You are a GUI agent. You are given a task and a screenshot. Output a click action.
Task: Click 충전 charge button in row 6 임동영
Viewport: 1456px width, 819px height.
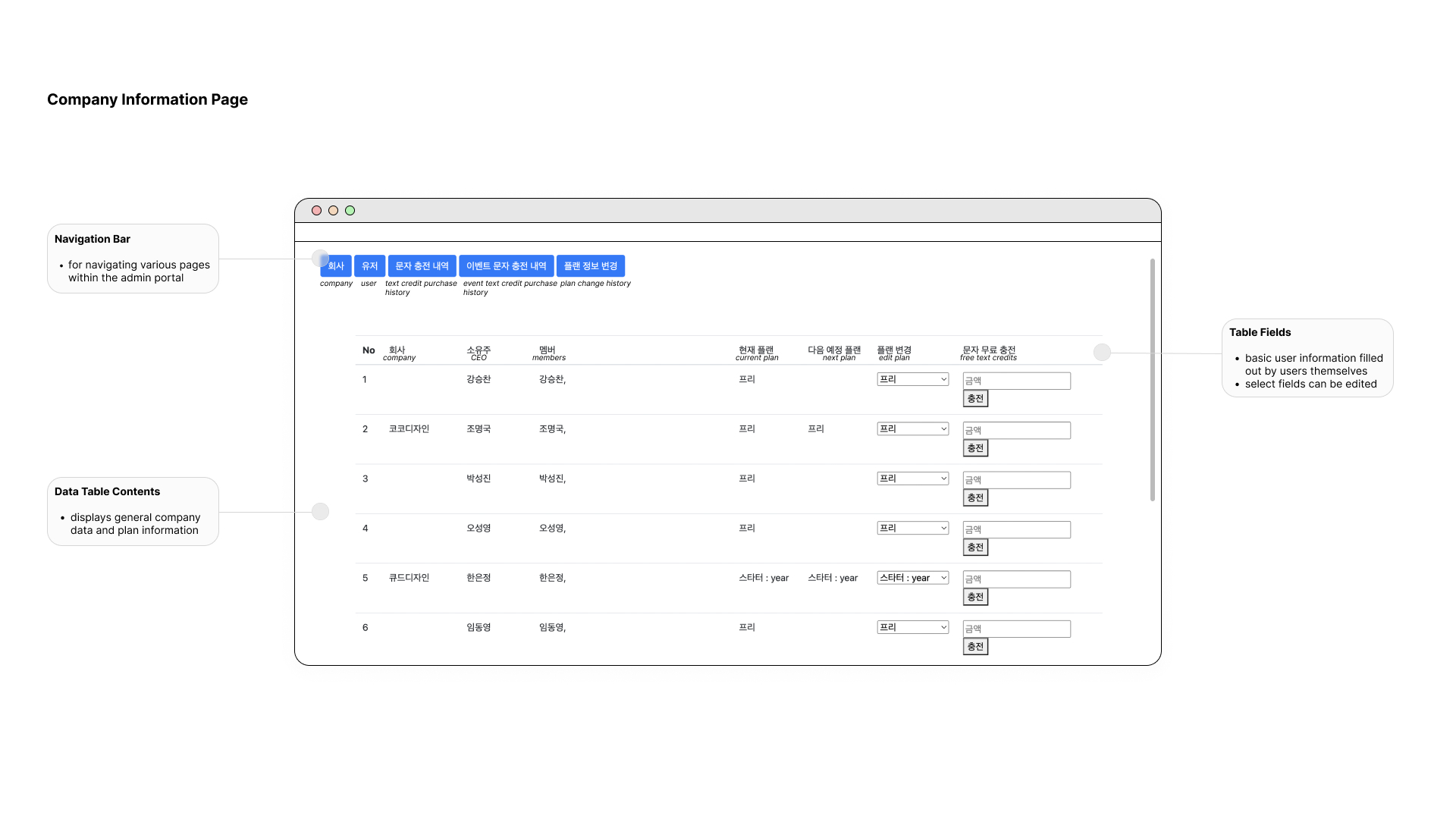(x=975, y=647)
